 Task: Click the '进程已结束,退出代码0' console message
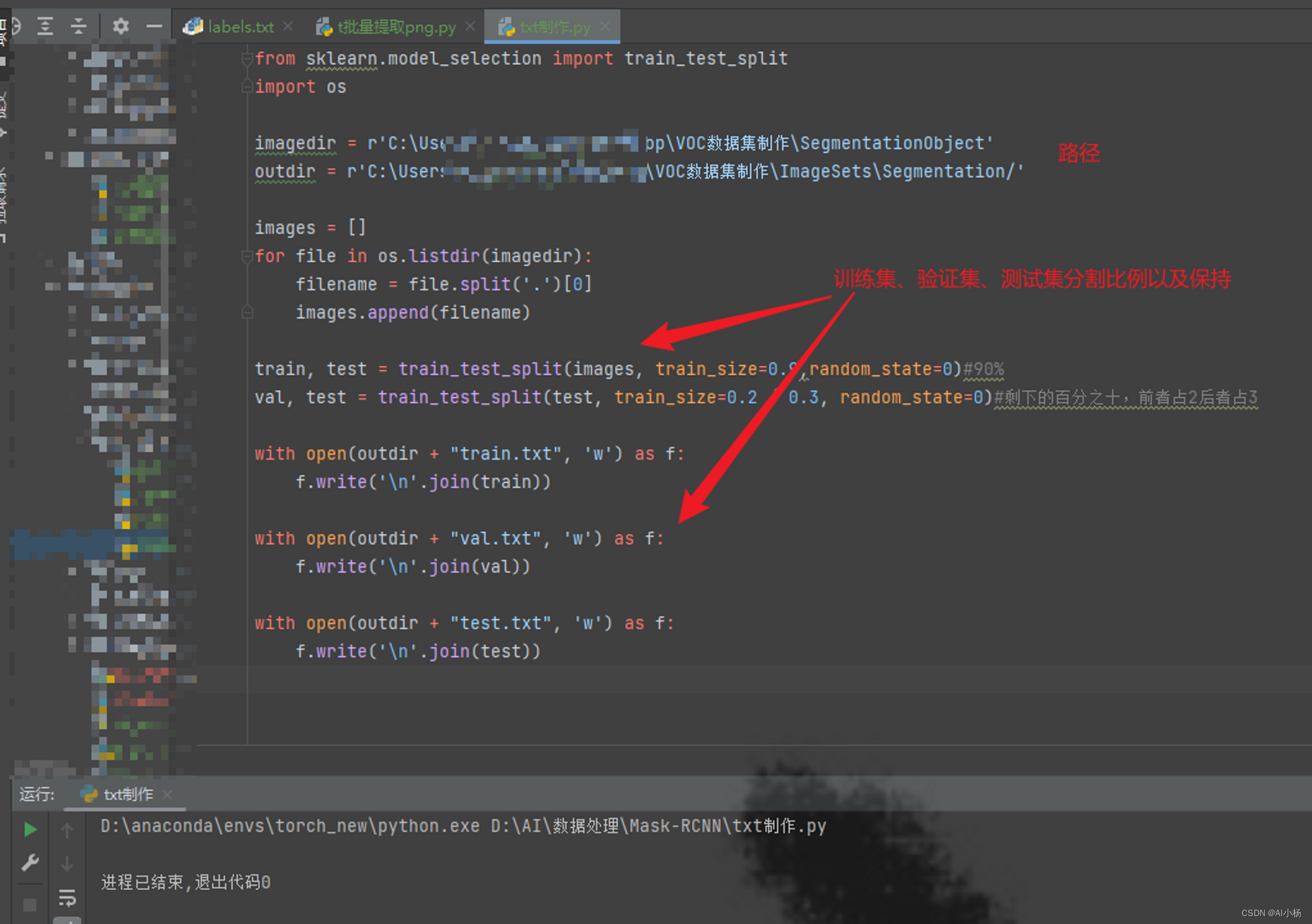[186, 882]
